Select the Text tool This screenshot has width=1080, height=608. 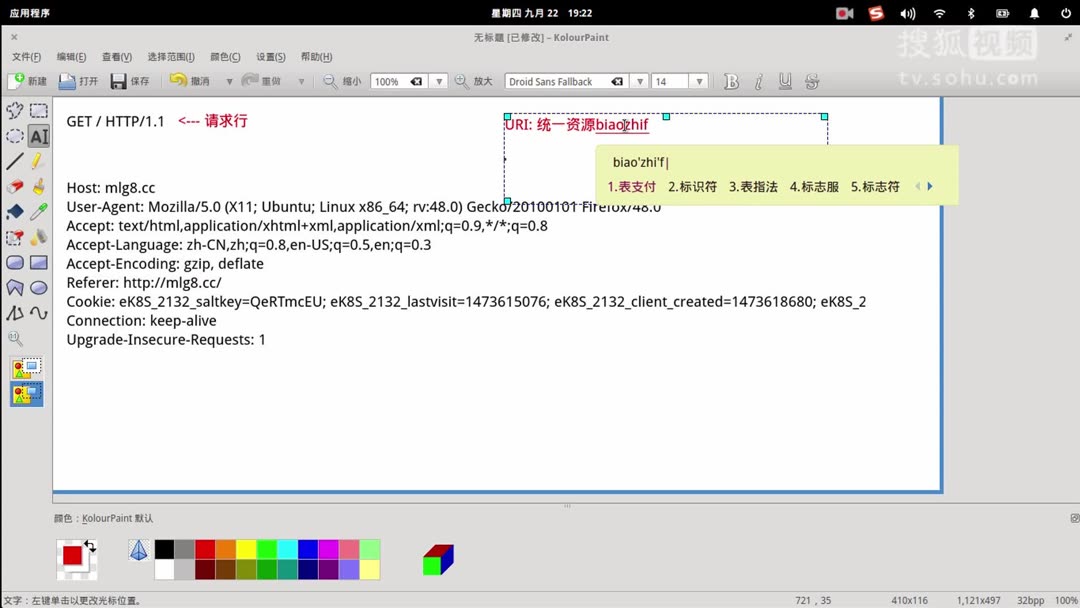click(38, 136)
